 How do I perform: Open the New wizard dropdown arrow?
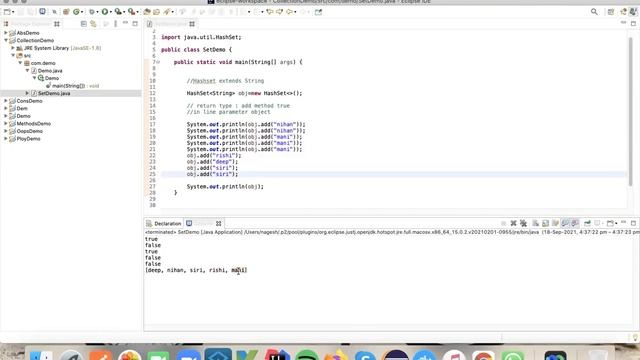(13, 12)
